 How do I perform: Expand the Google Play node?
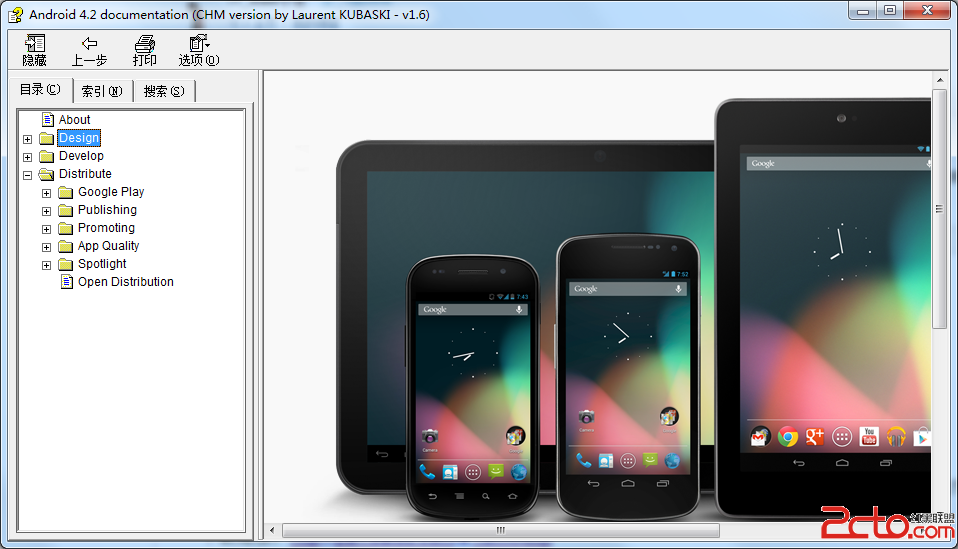(x=46, y=193)
